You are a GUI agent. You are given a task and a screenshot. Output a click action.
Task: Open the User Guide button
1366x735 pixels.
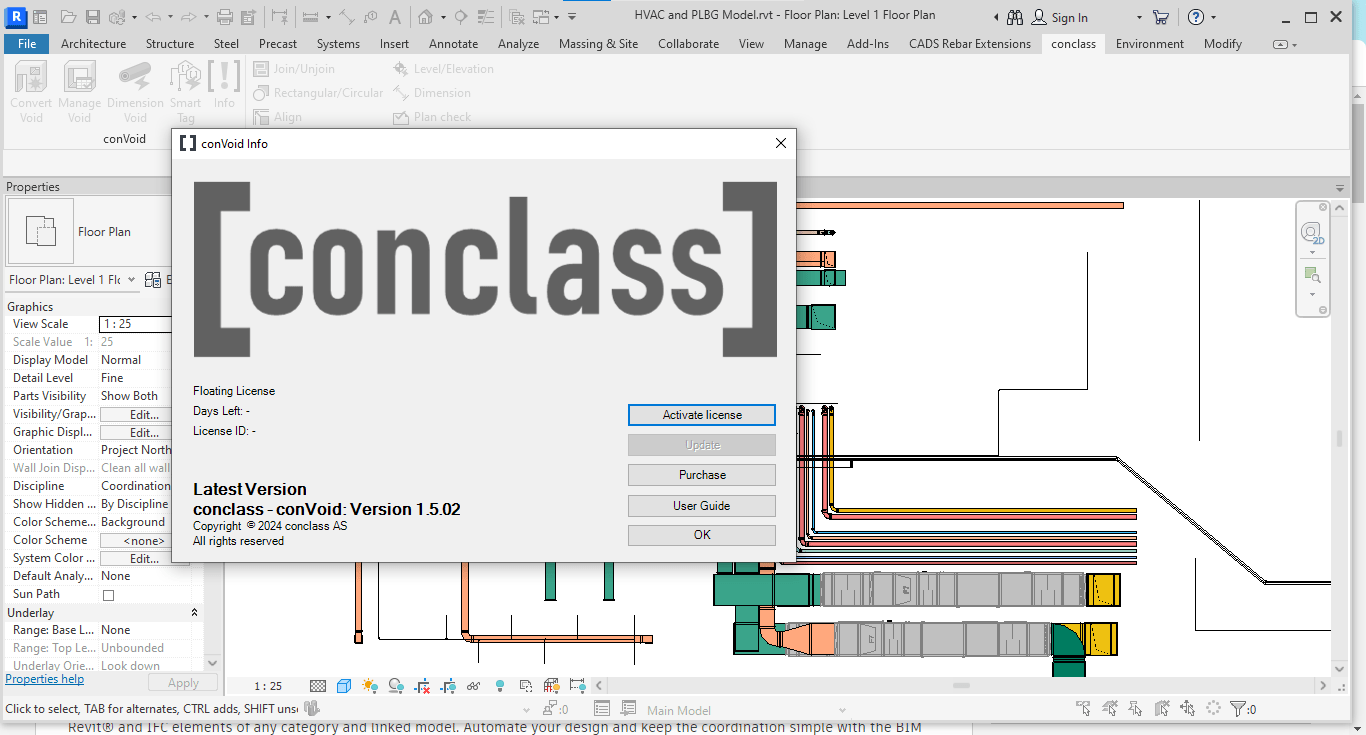coord(702,506)
